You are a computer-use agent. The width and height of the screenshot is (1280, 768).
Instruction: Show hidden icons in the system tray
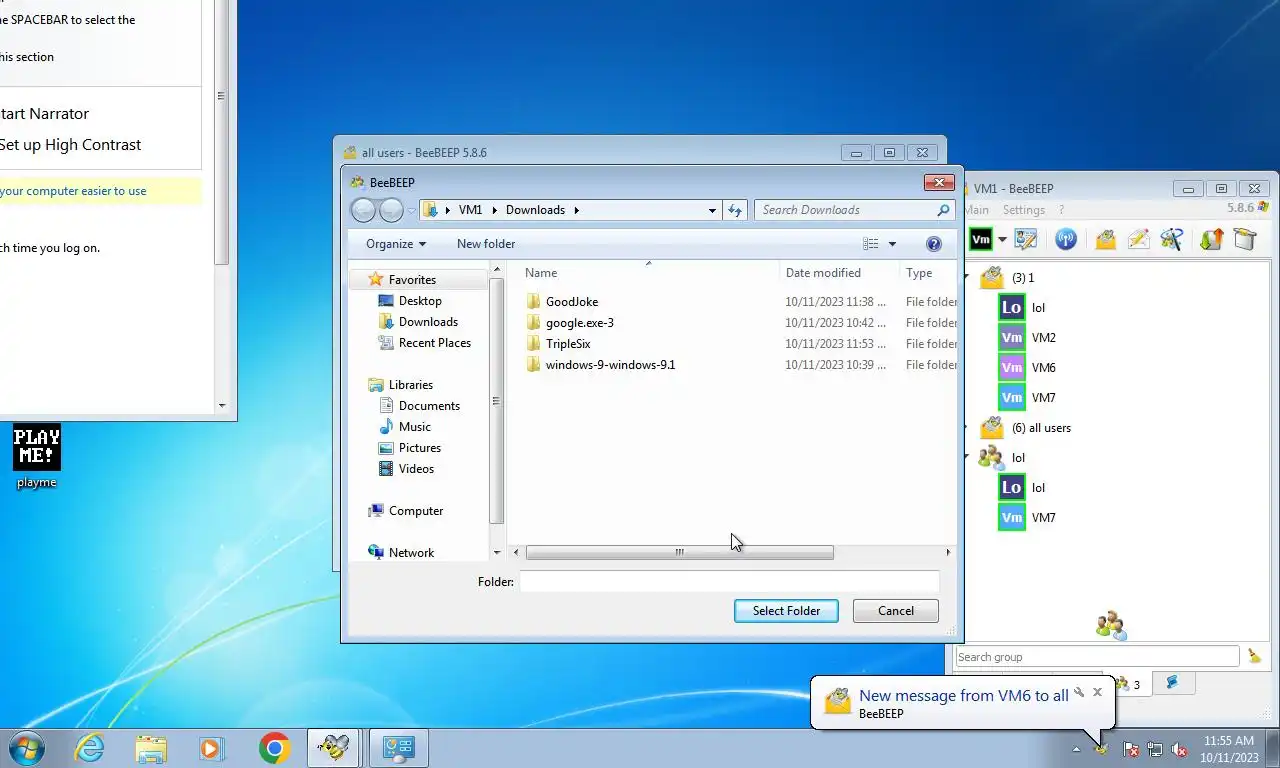tap(1077, 749)
